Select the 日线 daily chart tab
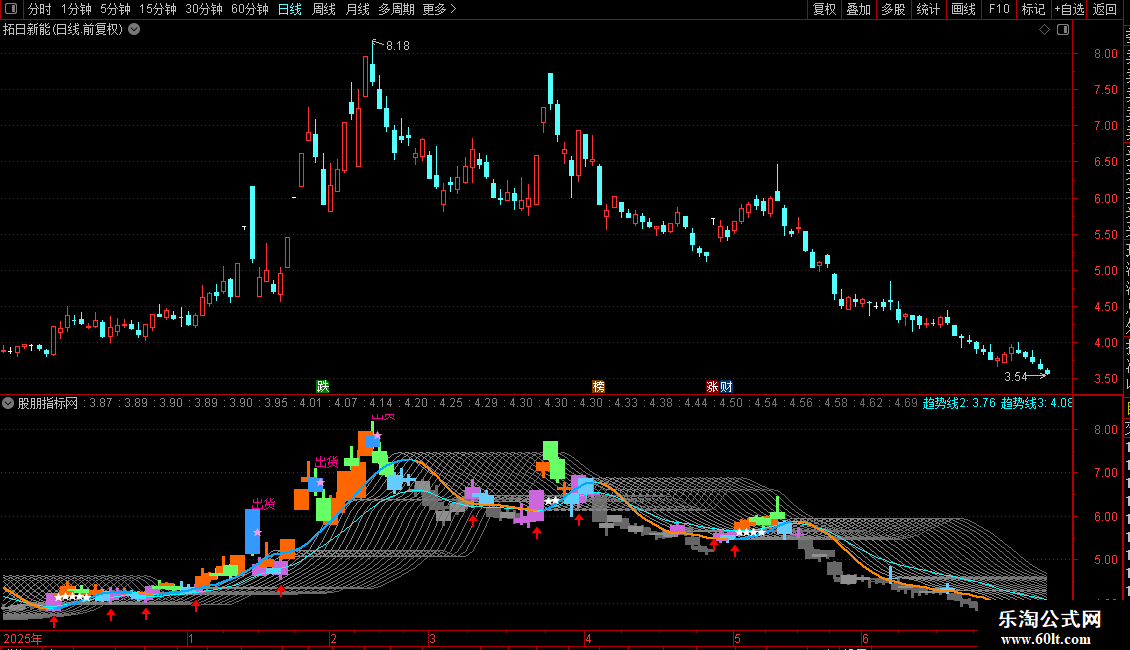Viewport: 1130px width, 650px height. [x=290, y=9]
